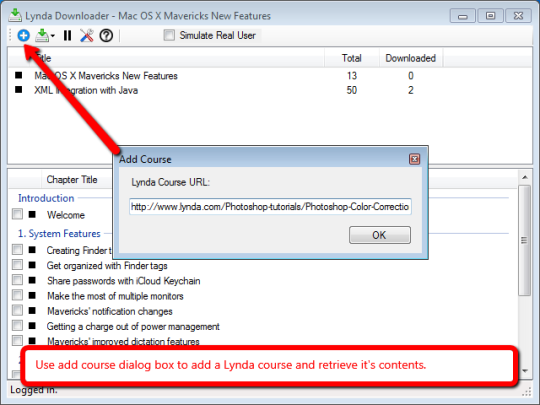Check Make the most of multiple monitors checkbox

point(17,295)
